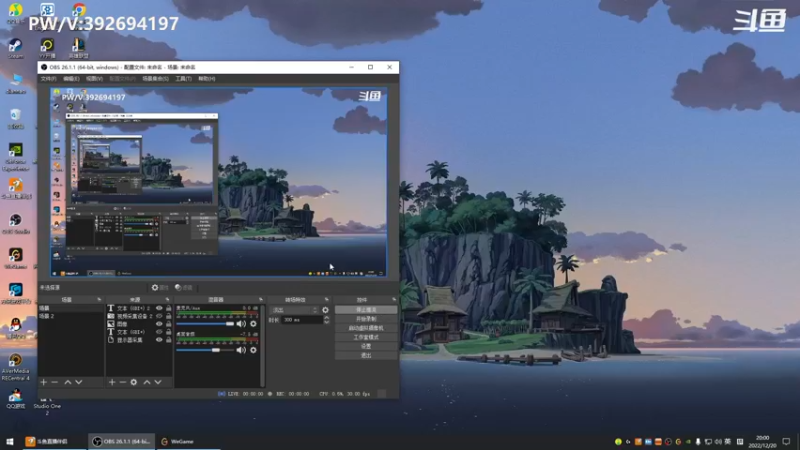Image resolution: width=800 pixels, height=450 pixels.
Task: Click the 开始录制 button
Action: (x=366, y=319)
